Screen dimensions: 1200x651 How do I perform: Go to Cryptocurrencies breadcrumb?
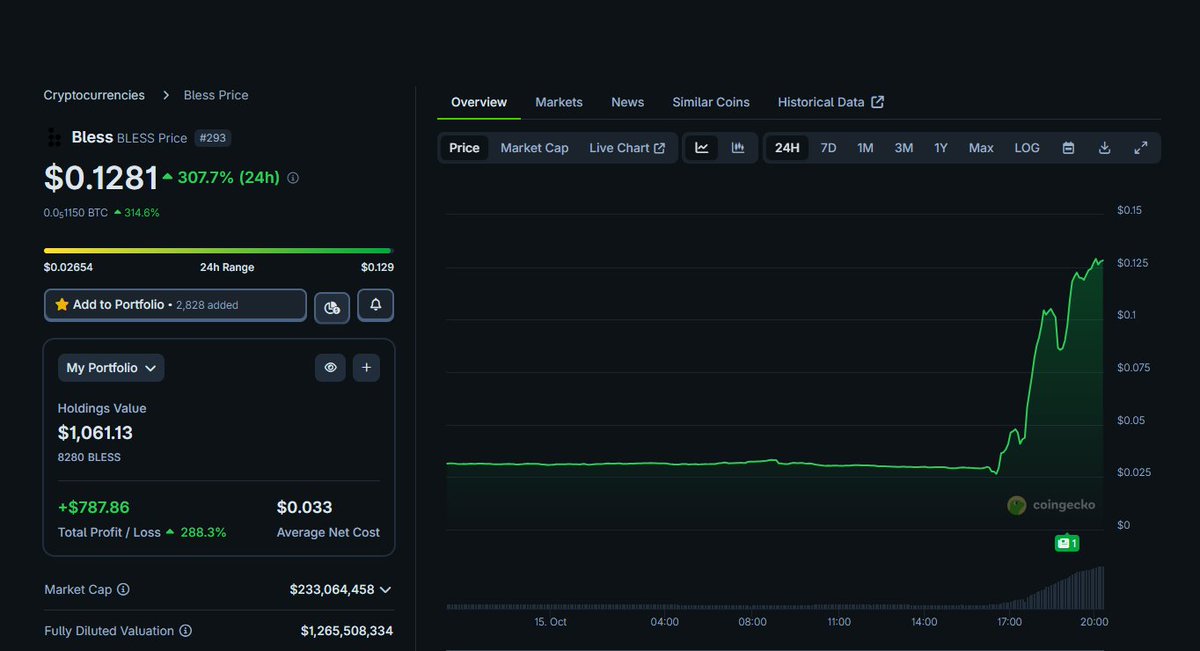94,95
